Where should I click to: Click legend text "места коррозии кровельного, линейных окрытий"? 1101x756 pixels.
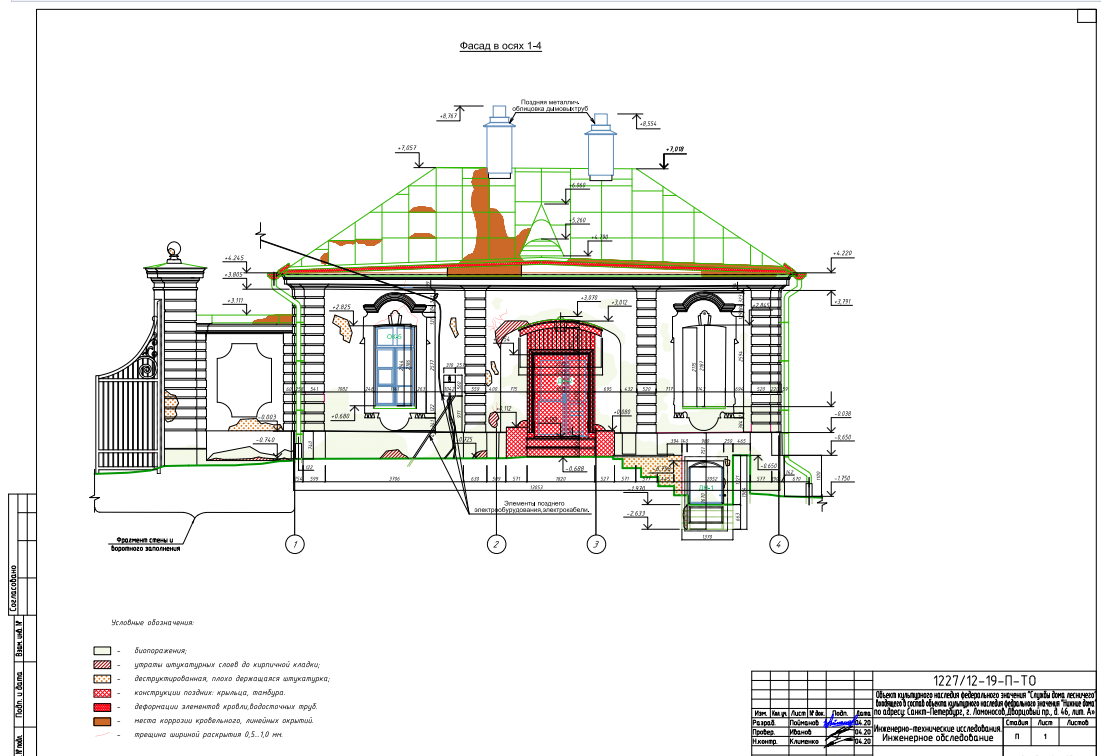pos(224,721)
